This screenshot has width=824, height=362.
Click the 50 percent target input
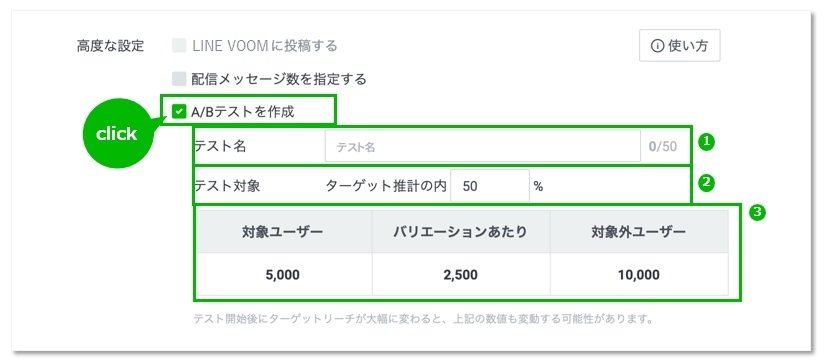click(490, 186)
